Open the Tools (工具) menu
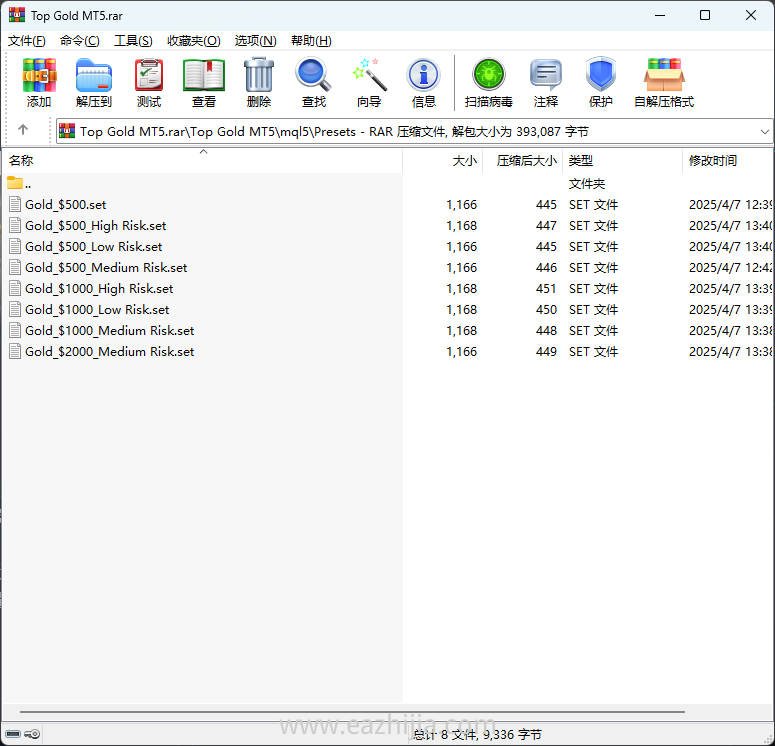775x746 pixels. pyautogui.click(x=133, y=41)
